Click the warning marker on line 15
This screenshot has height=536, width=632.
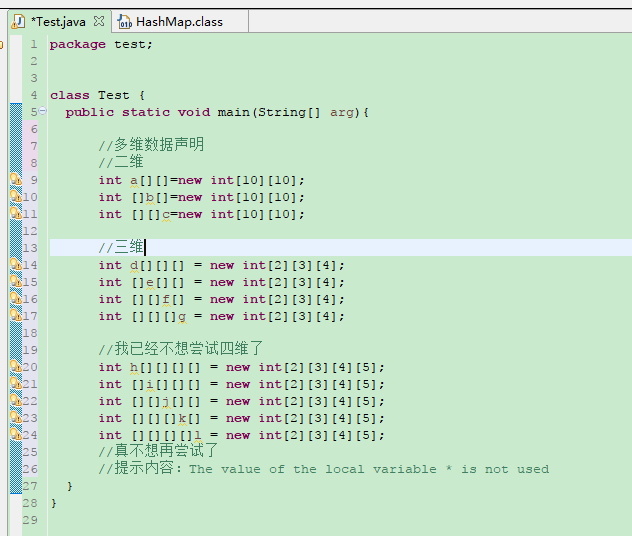tap(16, 281)
